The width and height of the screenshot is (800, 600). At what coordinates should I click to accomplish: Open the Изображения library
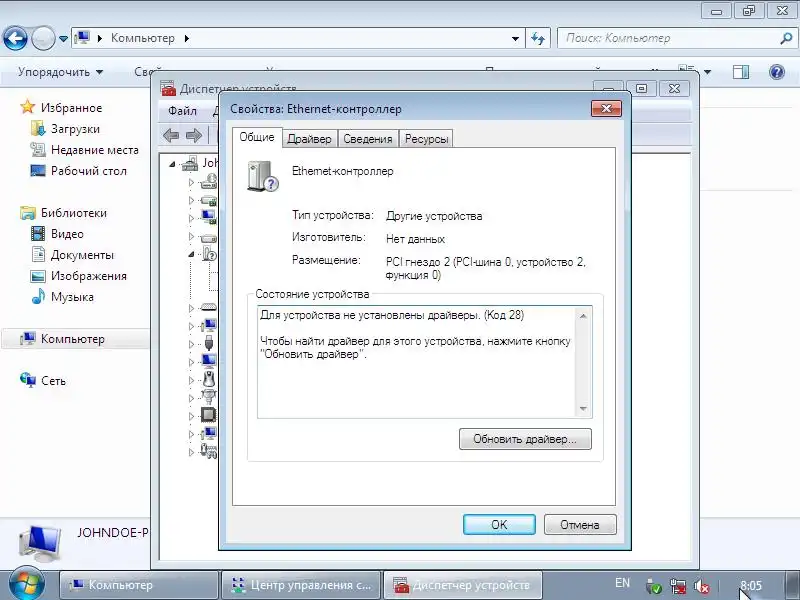point(88,276)
